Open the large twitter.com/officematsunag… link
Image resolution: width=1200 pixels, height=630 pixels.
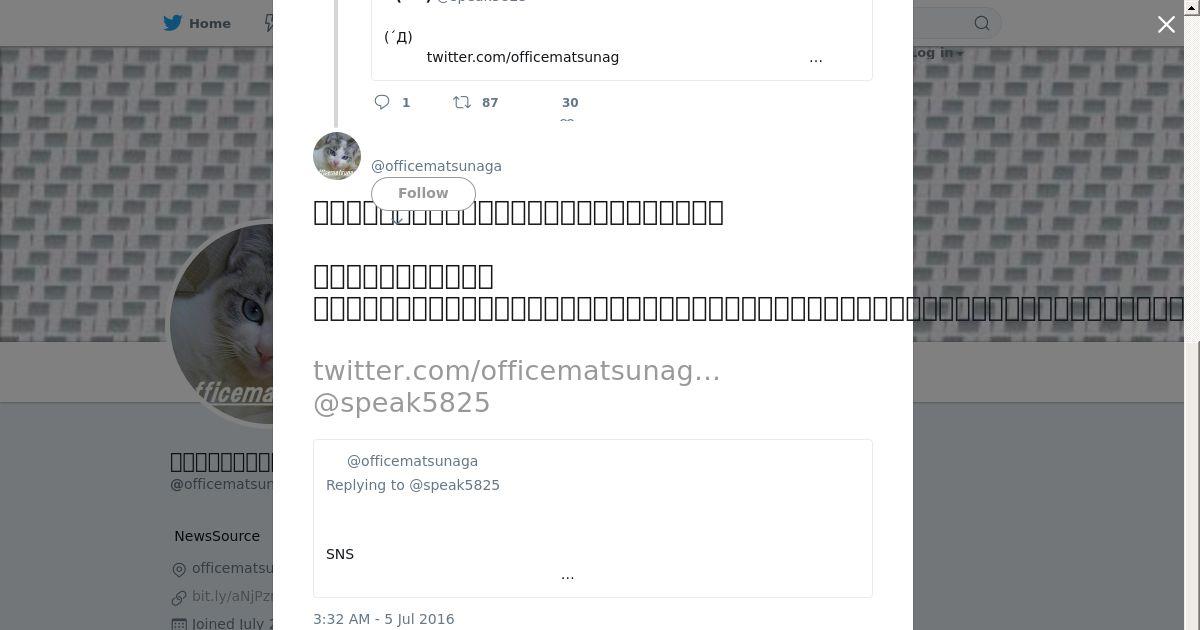click(x=516, y=371)
